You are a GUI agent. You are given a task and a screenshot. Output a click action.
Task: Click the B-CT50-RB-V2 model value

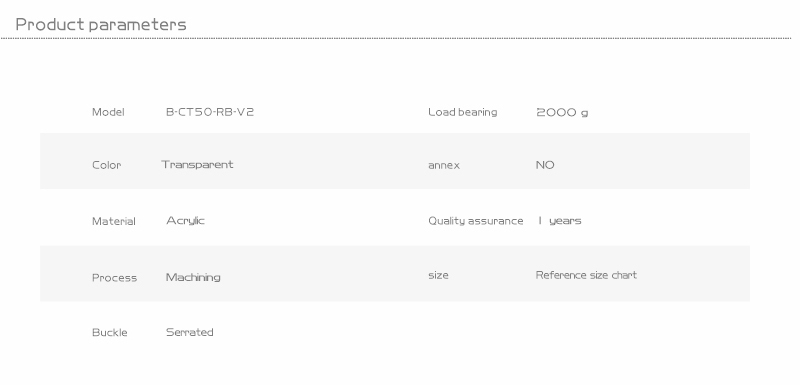(210, 112)
